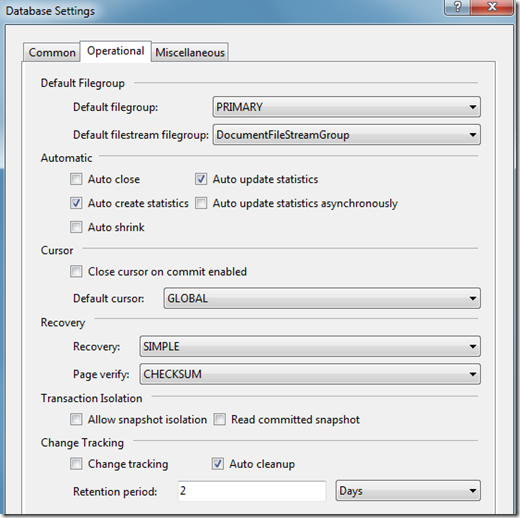The image size is (520, 518).
Task: Close the Database Settings dialog
Action: (x=492, y=7)
